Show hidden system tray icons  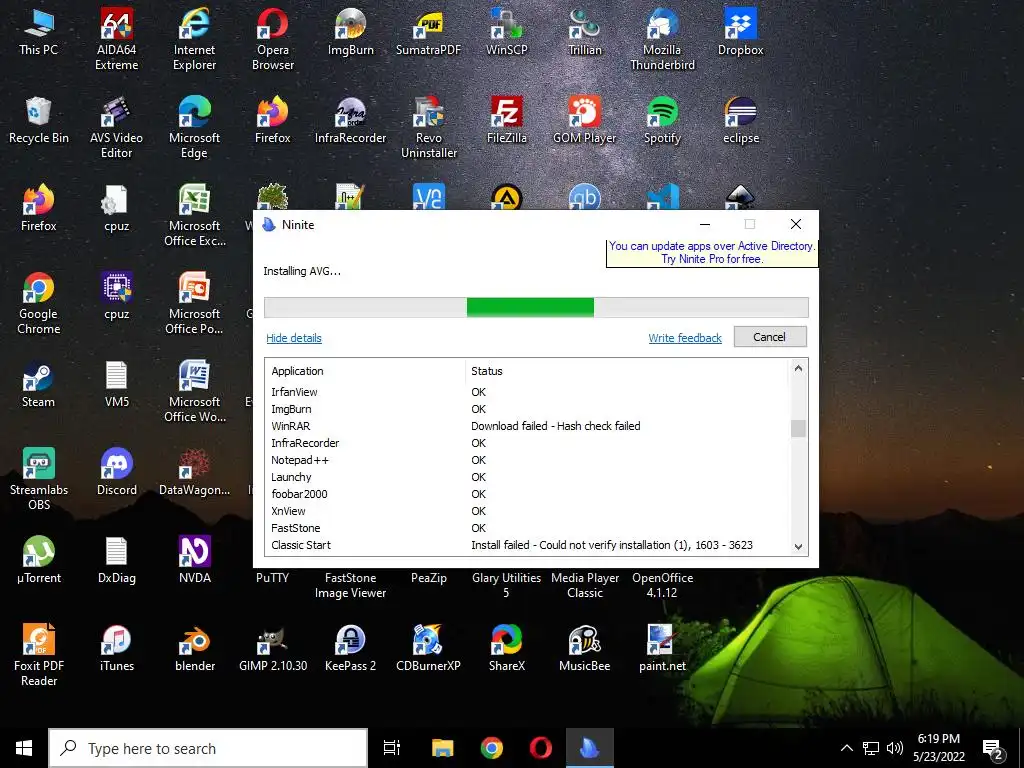(x=846, y=748)
